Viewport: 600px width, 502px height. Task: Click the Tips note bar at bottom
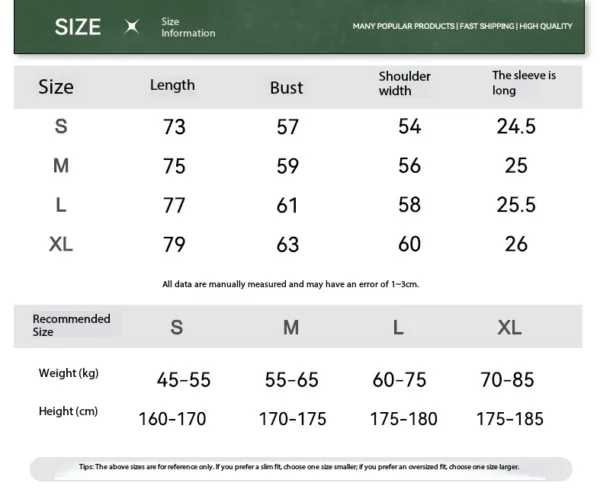(x=300, y=467)
